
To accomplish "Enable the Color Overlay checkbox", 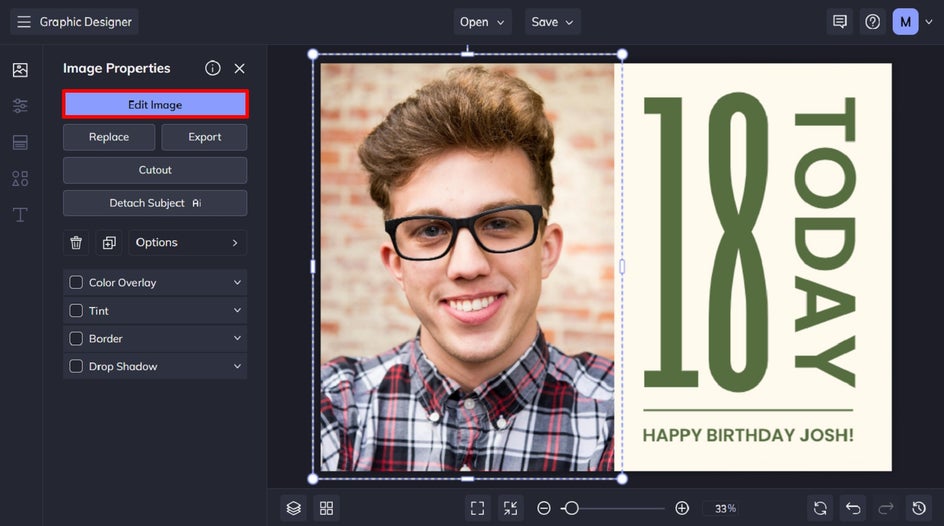I will click(x=76, y=283).
